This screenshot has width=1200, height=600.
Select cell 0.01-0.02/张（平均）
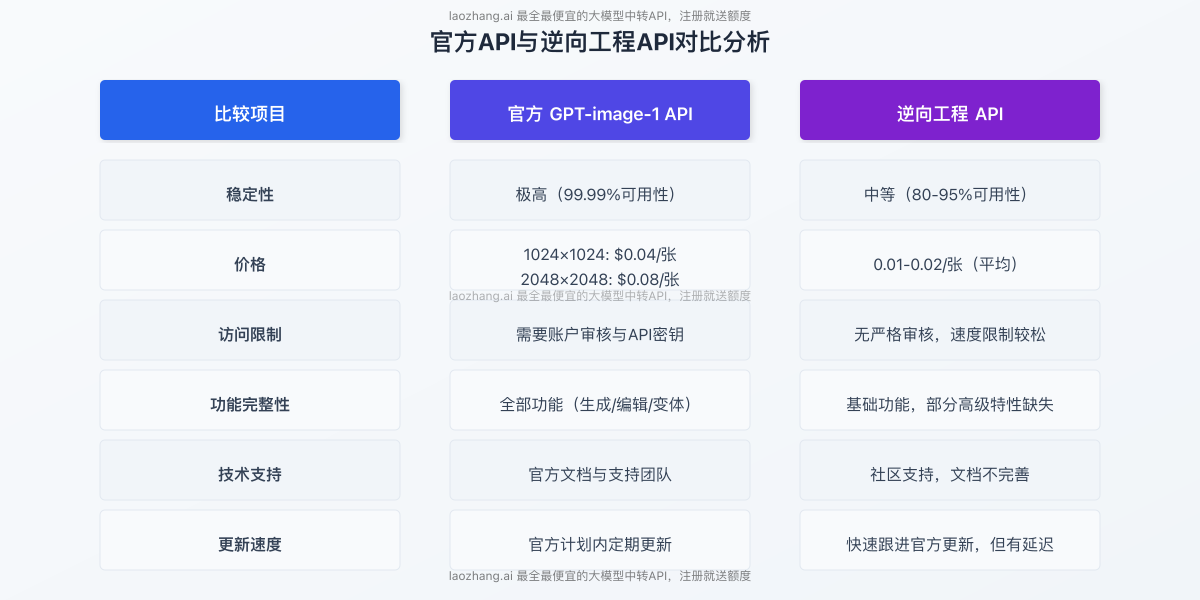point(950,260)
